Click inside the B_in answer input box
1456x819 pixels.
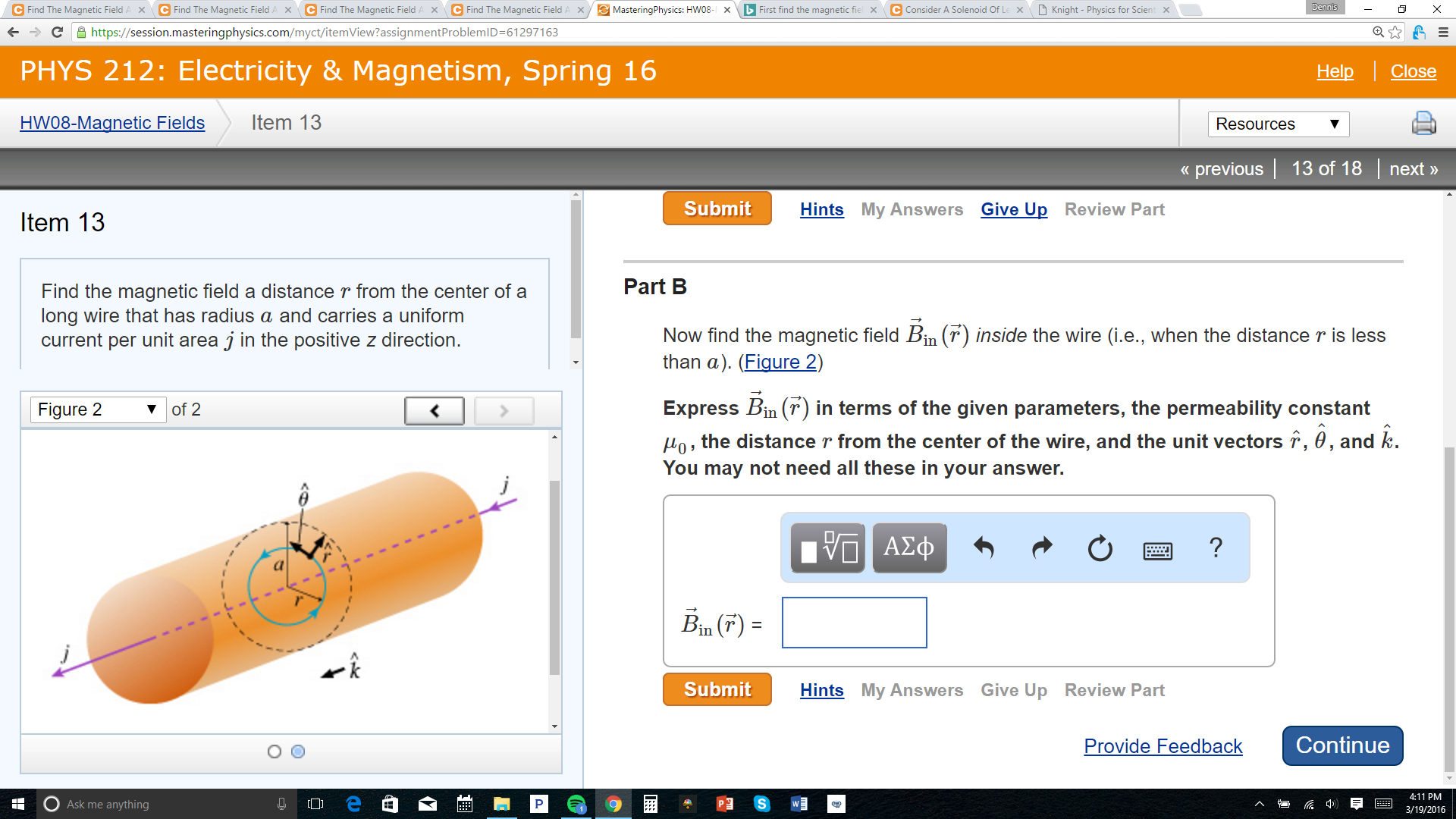[854, 622]
